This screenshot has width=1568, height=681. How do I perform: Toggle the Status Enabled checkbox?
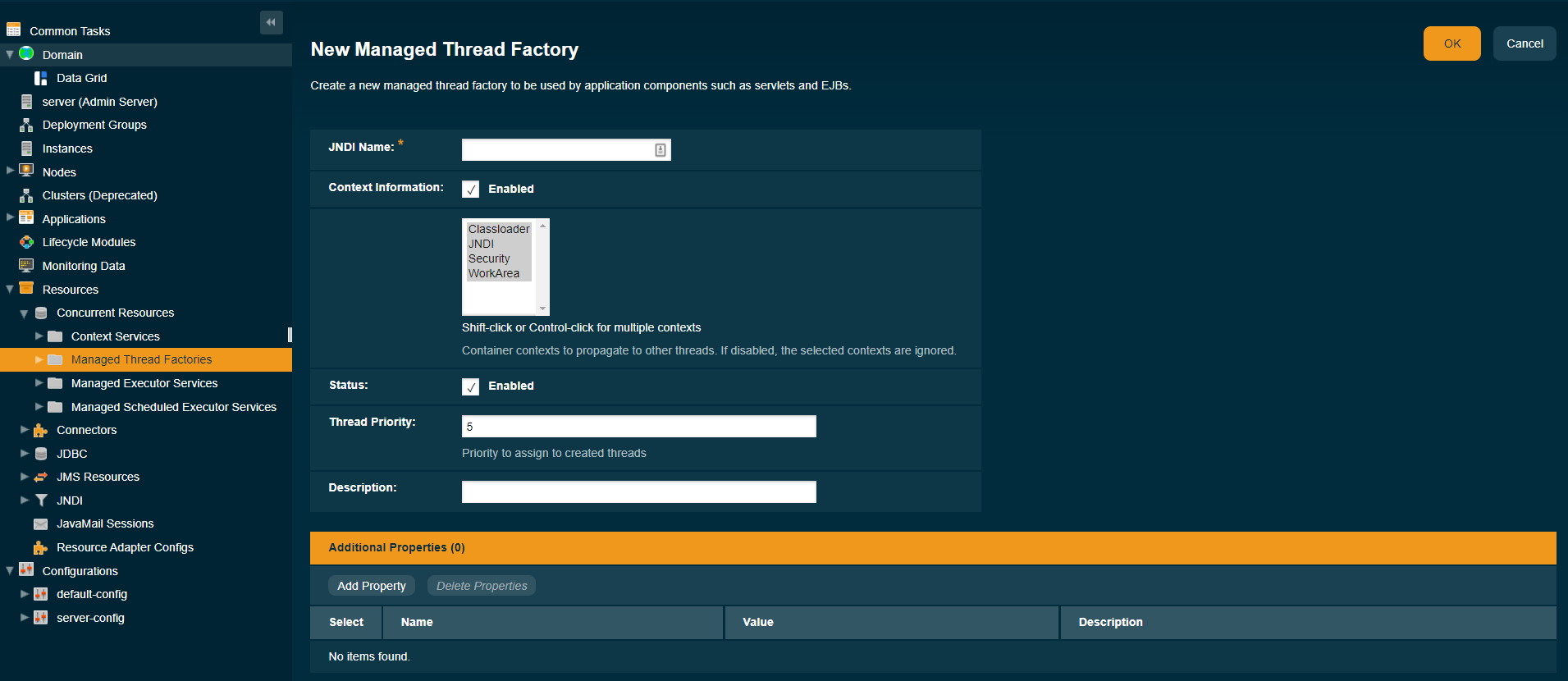(470, 386)
